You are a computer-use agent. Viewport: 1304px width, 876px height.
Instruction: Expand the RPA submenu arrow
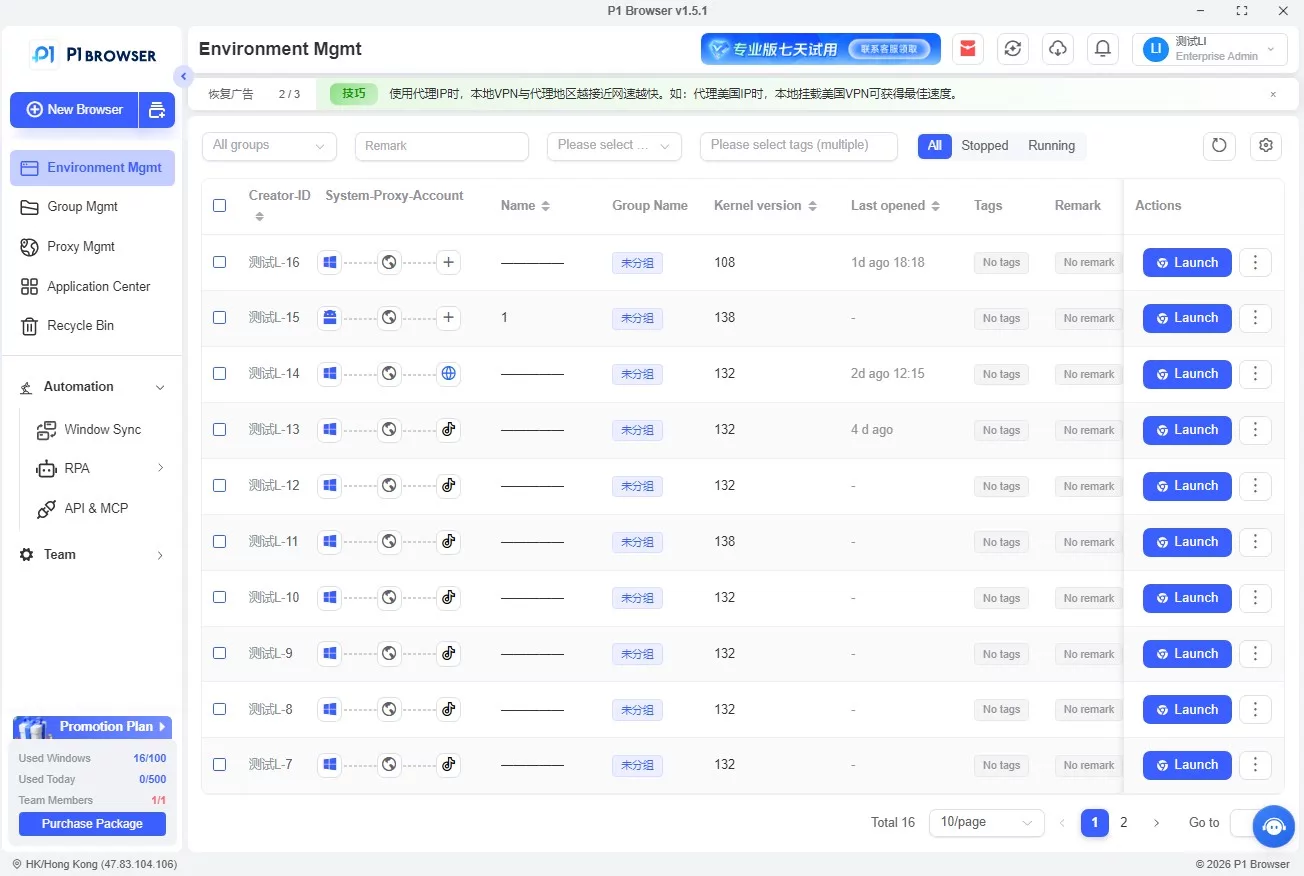pyautogui.click(x=160, y=468)
